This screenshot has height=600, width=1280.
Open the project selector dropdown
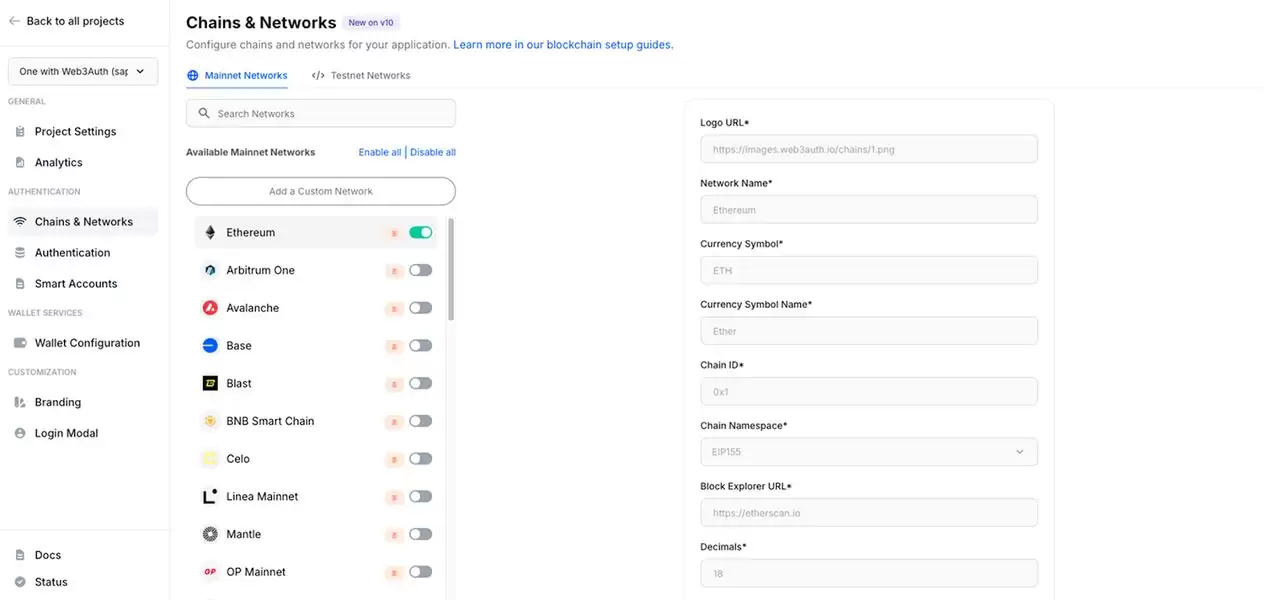[x=82, y=71]
